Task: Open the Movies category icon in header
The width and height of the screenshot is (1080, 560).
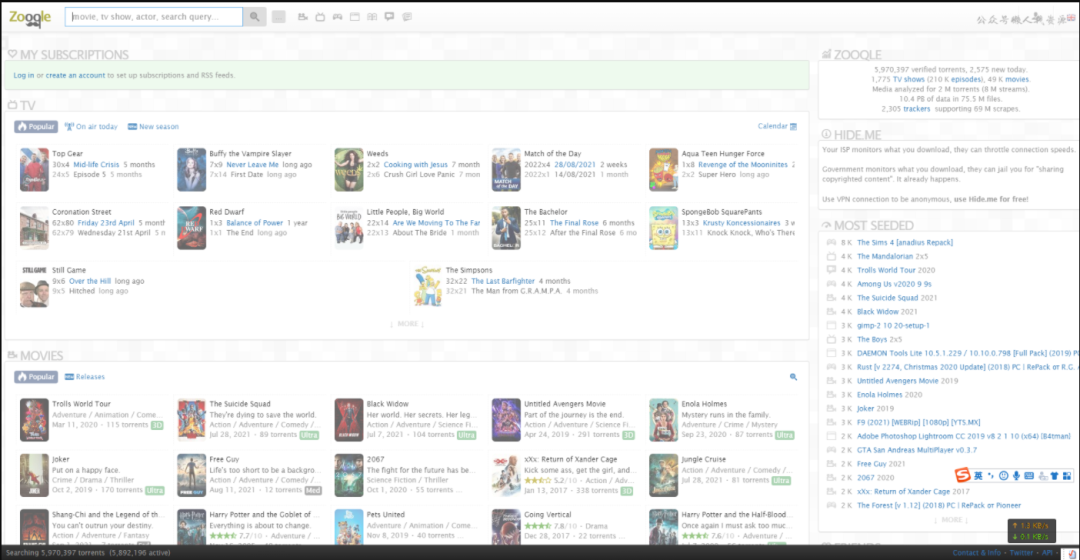Action: 304,17
